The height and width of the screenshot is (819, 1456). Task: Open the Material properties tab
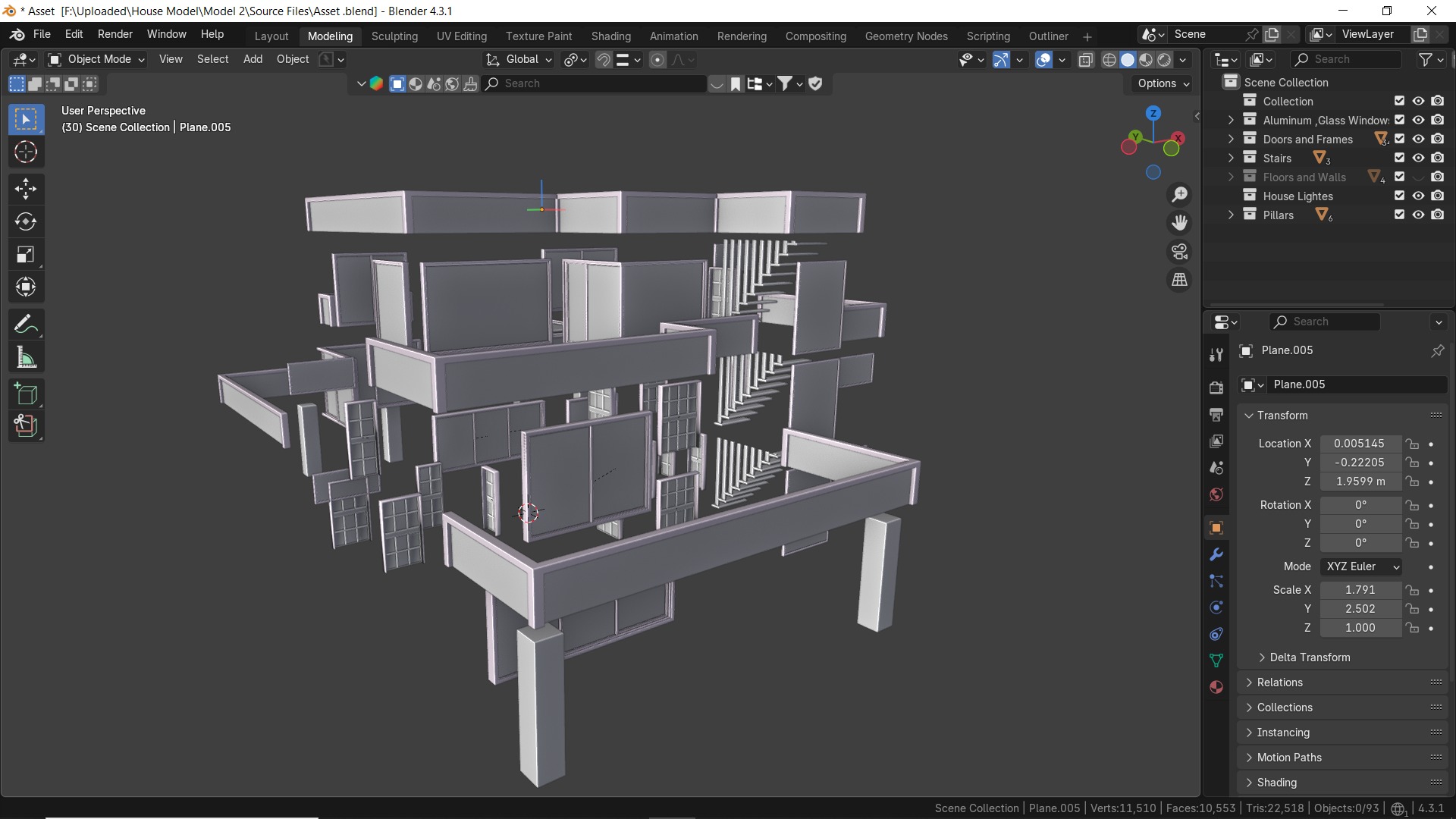click(1216, 687)
